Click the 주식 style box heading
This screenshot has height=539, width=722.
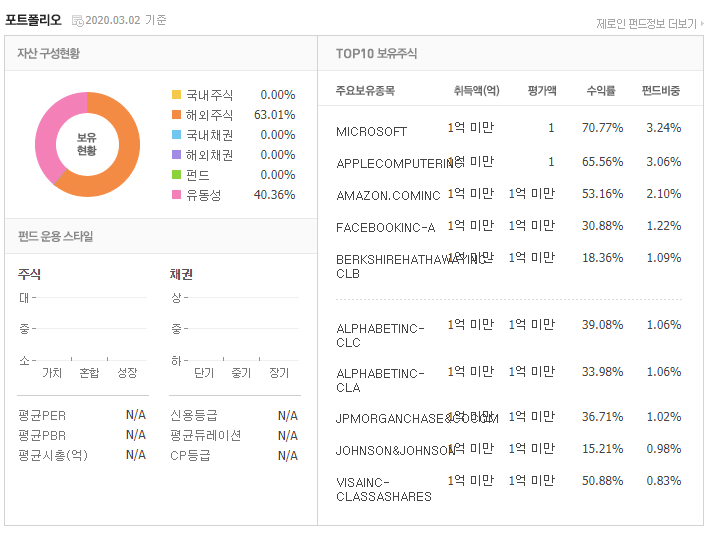[x=29, y=274]
